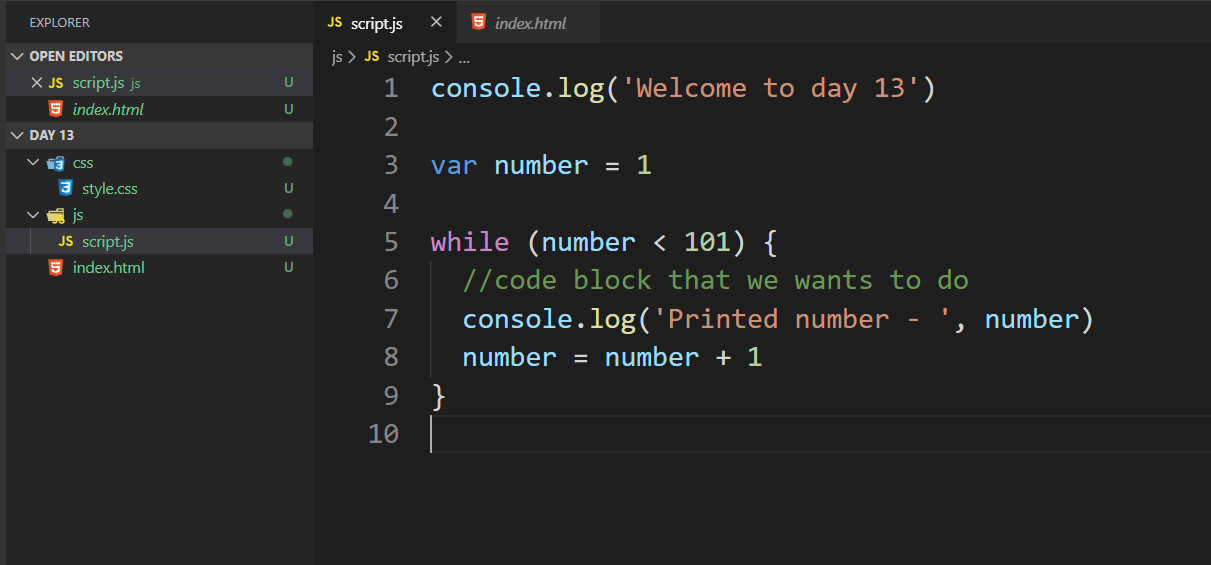Place cursor on empty line 10
This screenshot has width=1211, height=565.
[820, 434]
